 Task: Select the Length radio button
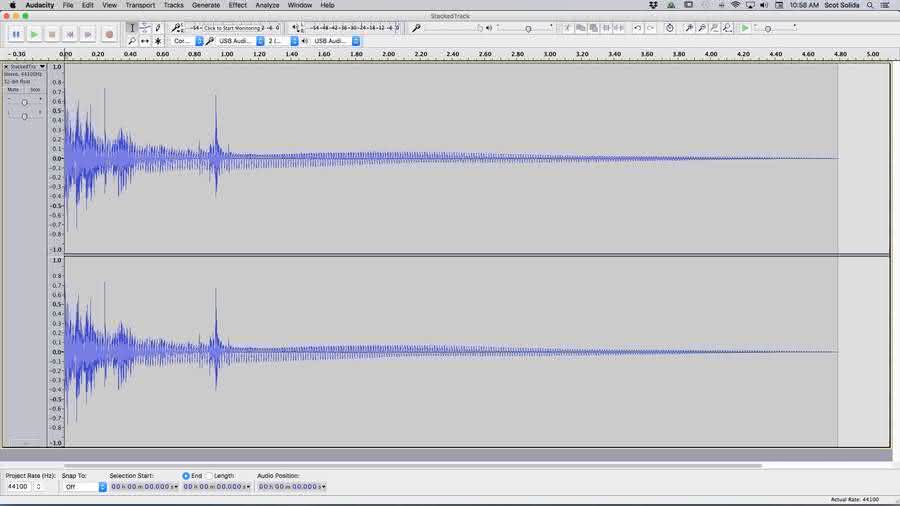(209, 476)
